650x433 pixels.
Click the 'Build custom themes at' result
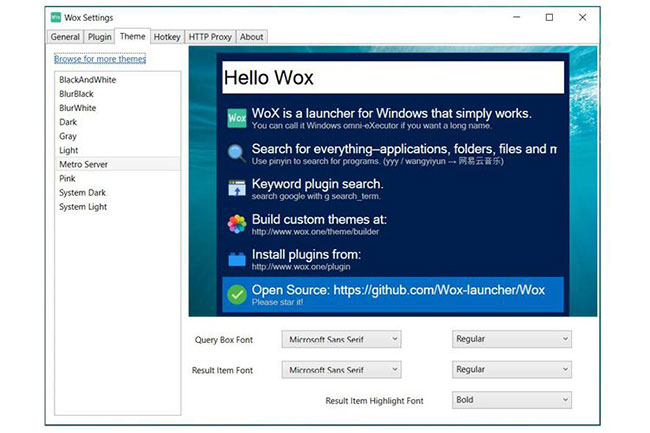(393, 224)
